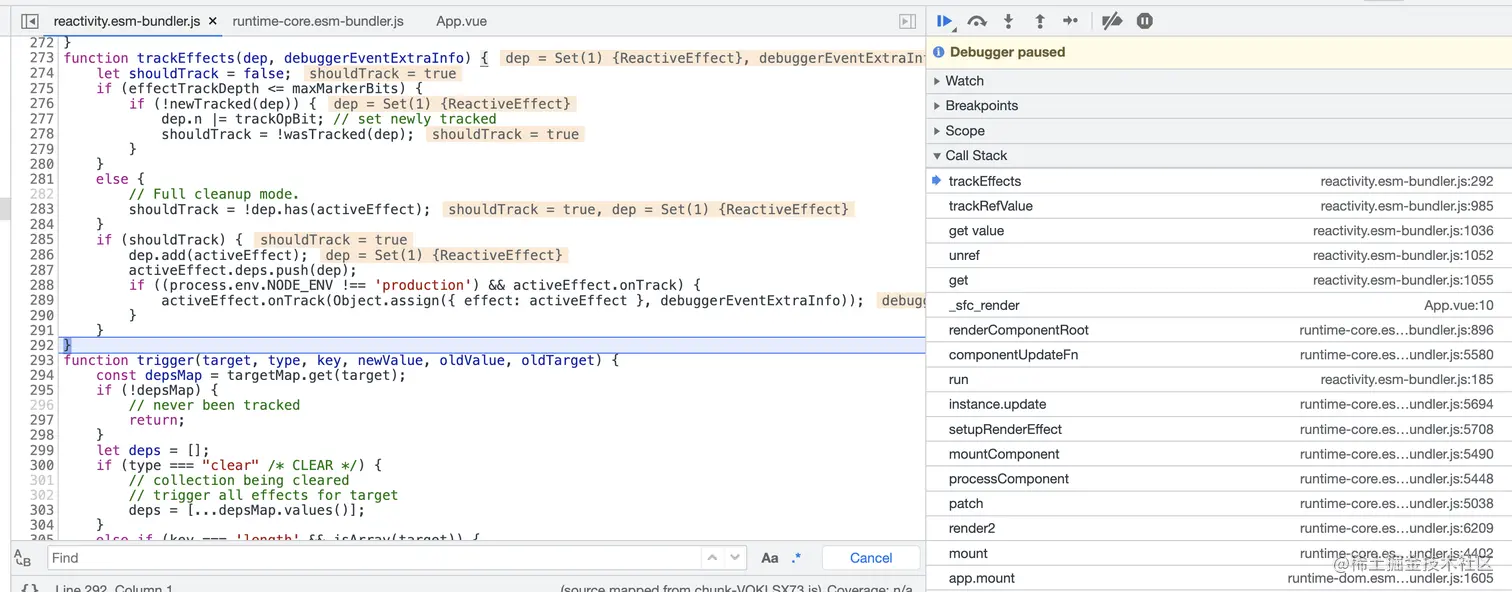The height and width of the screenshot is (592, 1512).
Task: Open the reactivity.esm-bundler.js:985 link
Action: pos(1407,206)
